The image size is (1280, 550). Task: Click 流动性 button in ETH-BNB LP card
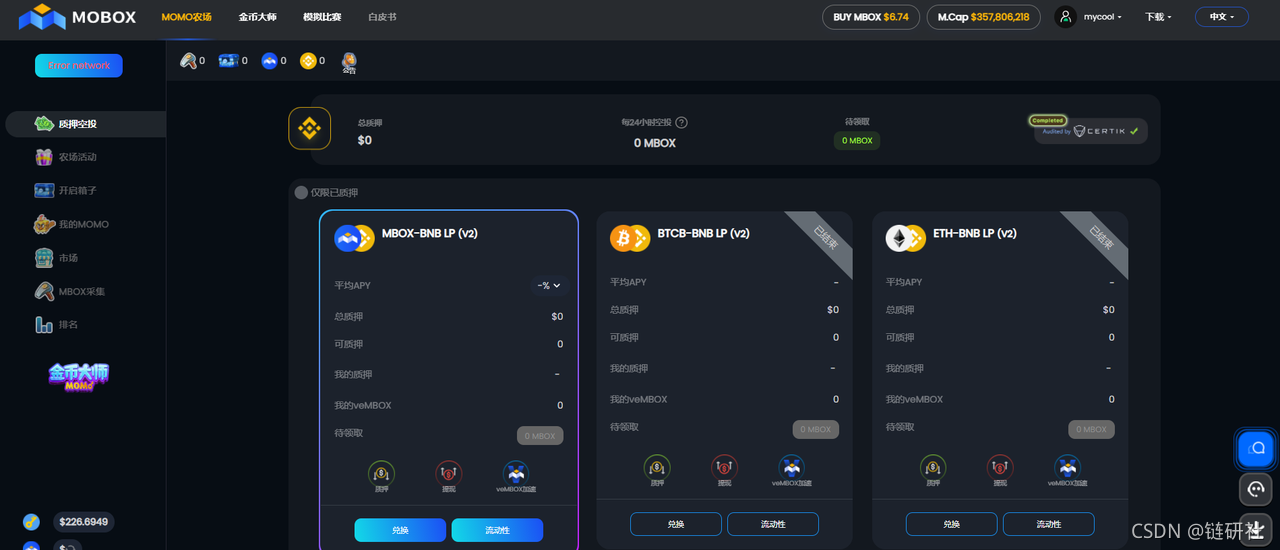click(1049, 524)
